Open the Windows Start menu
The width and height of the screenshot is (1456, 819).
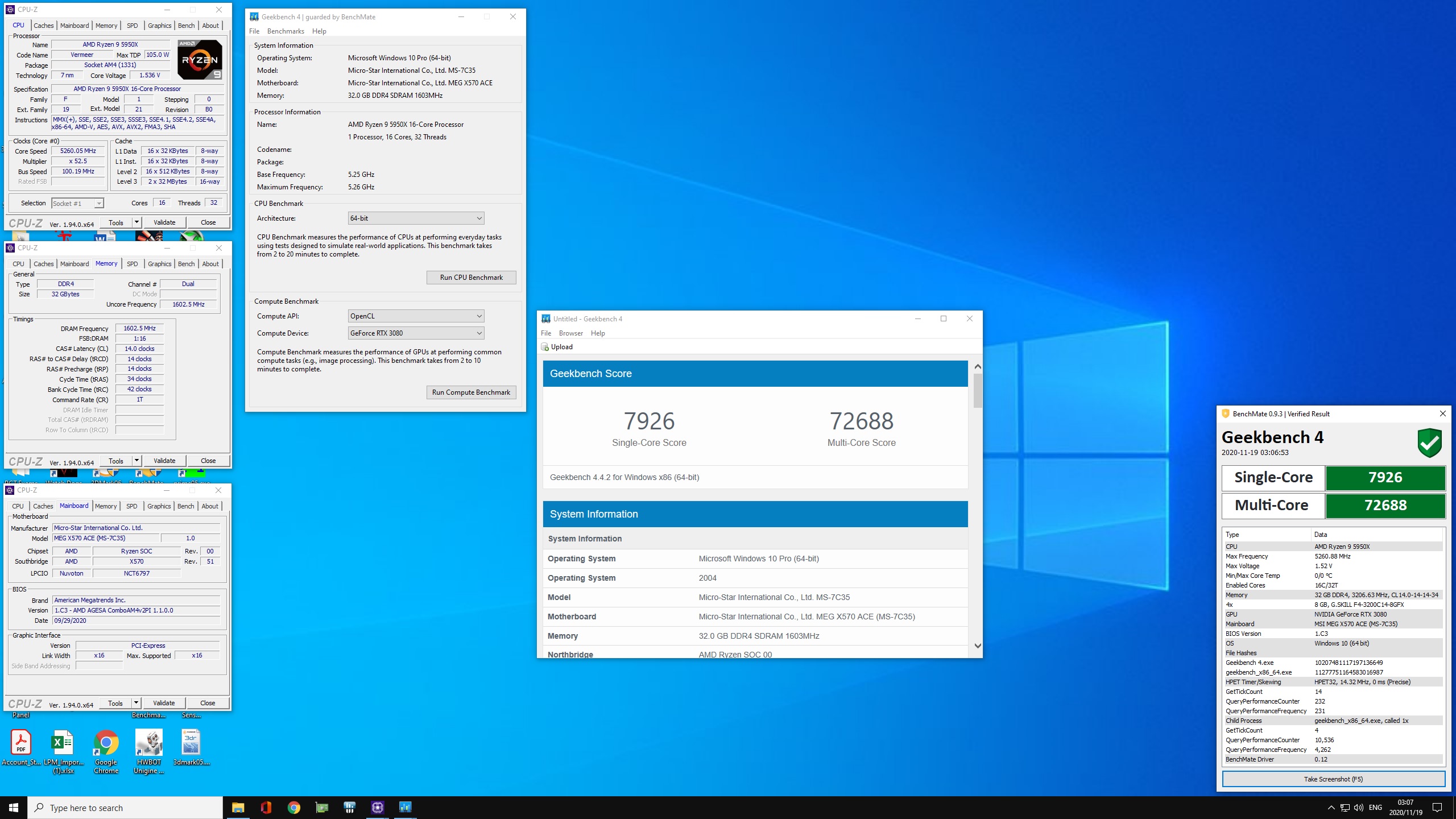(x=14, y=808)
